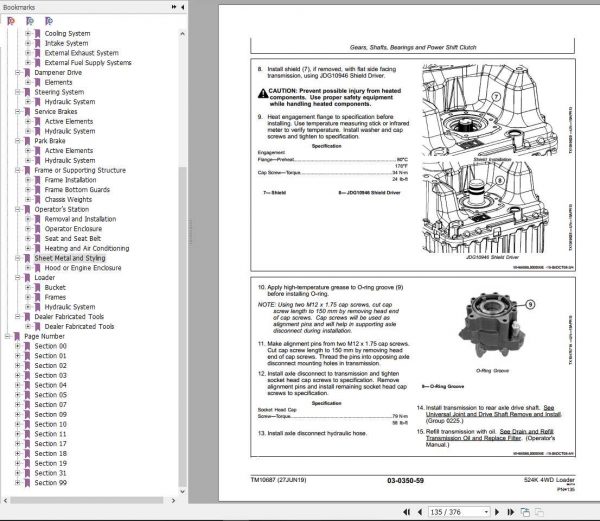Collapse bookmarks panel arrow icon
Viewport: 600px width, 521px height.
[183, 7]
